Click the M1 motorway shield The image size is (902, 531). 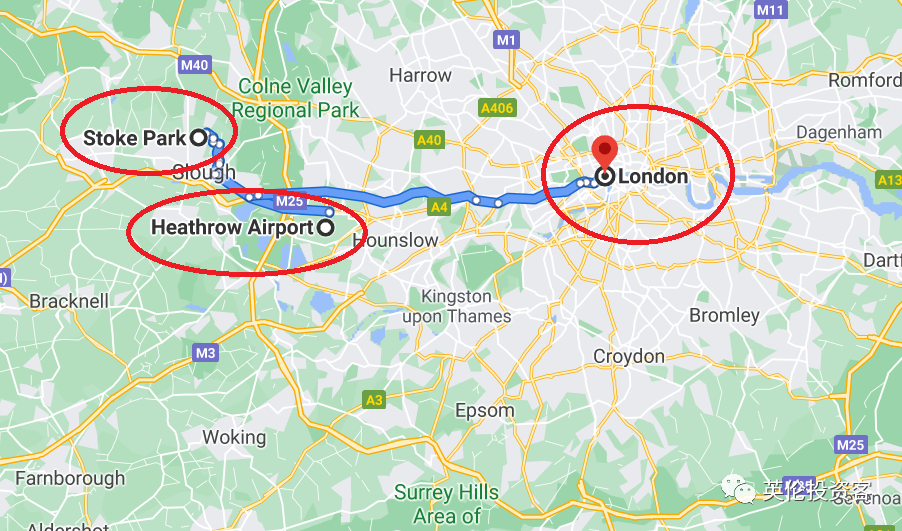click(506, 40)
